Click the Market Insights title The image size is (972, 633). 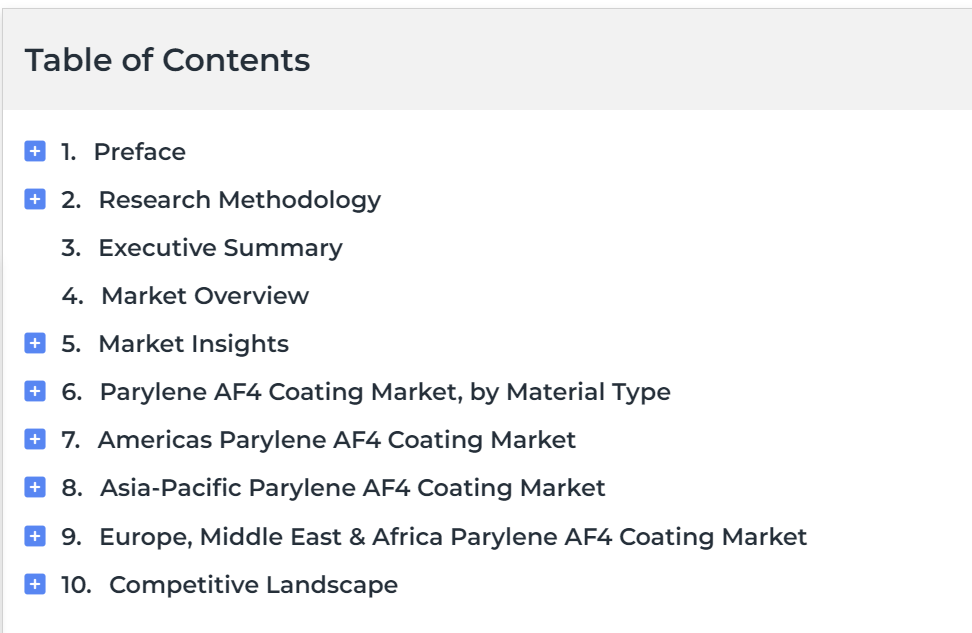pyautogui.click(x=194, y=344)
